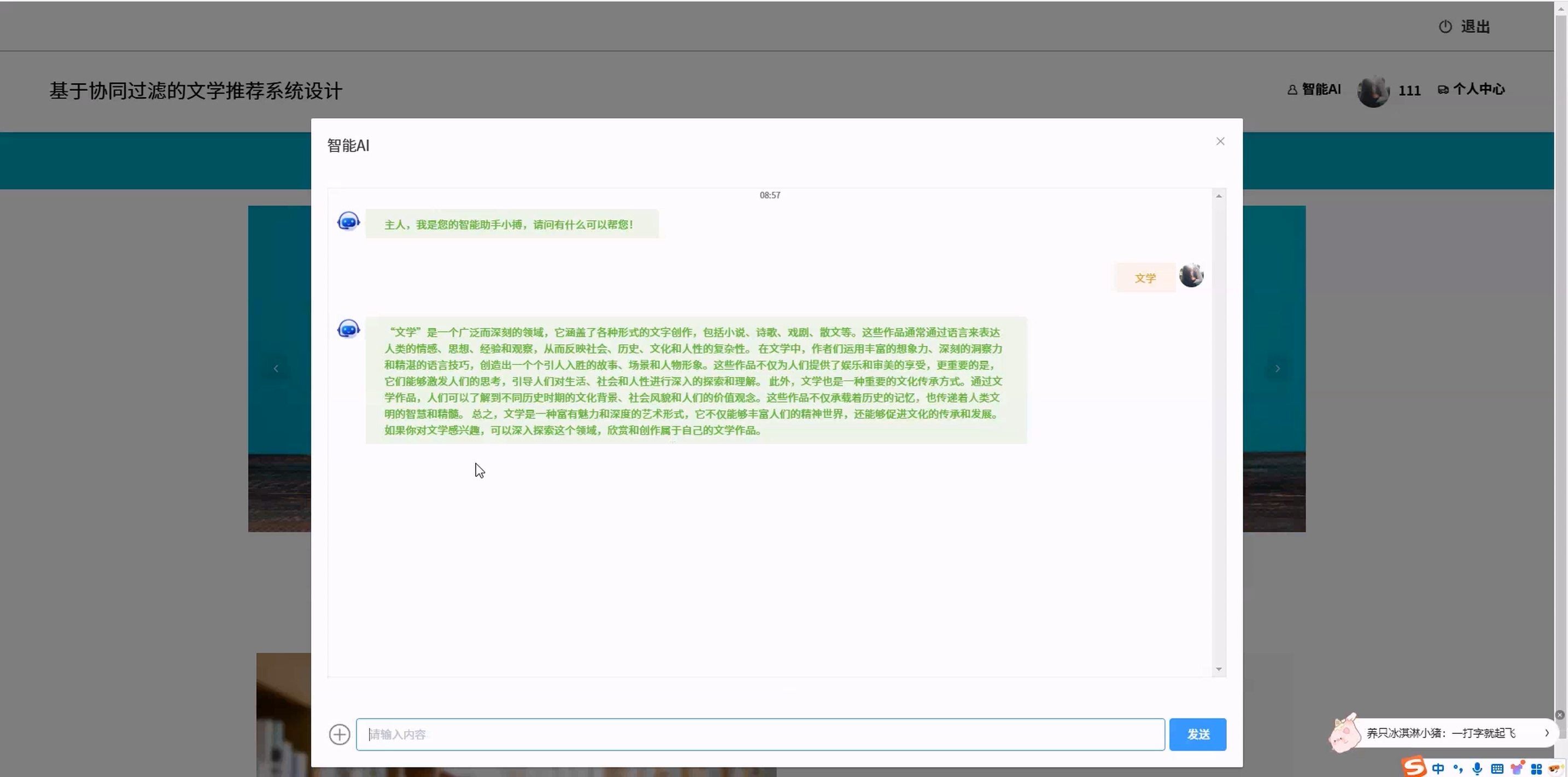The width and height of the screenshot is (1568, 777).
Task: Dismiss the ice cream pig popup
Action: pyautogui.click(x=1559, y=715)
